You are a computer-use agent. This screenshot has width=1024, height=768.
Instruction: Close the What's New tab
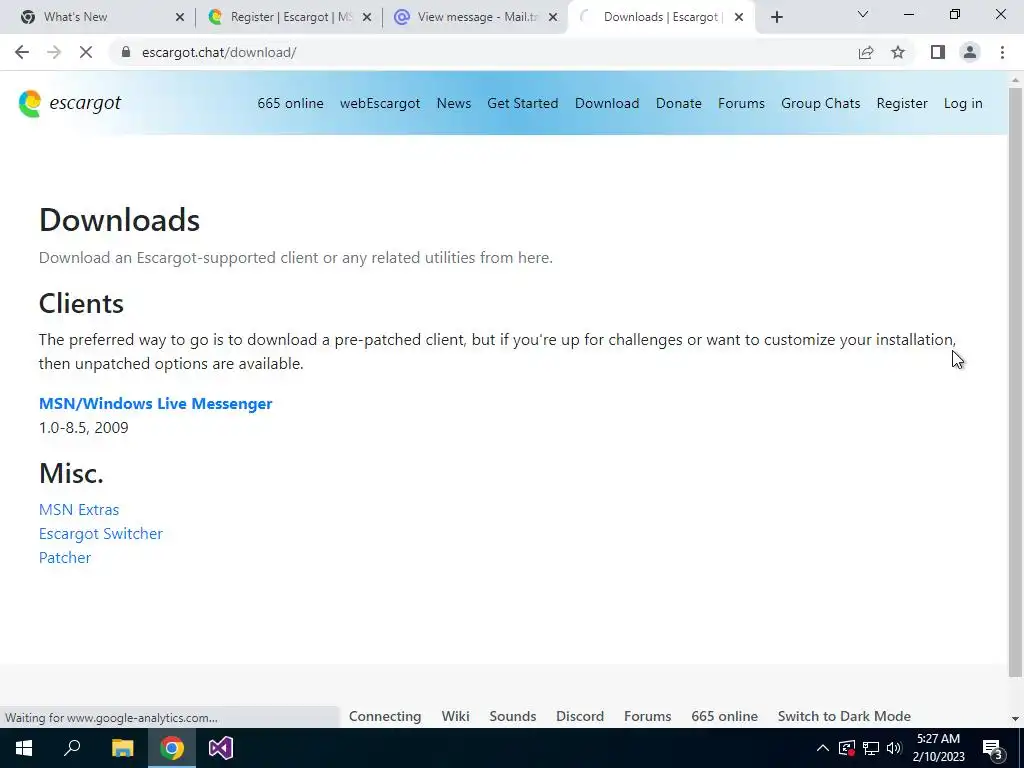[180, 17]
